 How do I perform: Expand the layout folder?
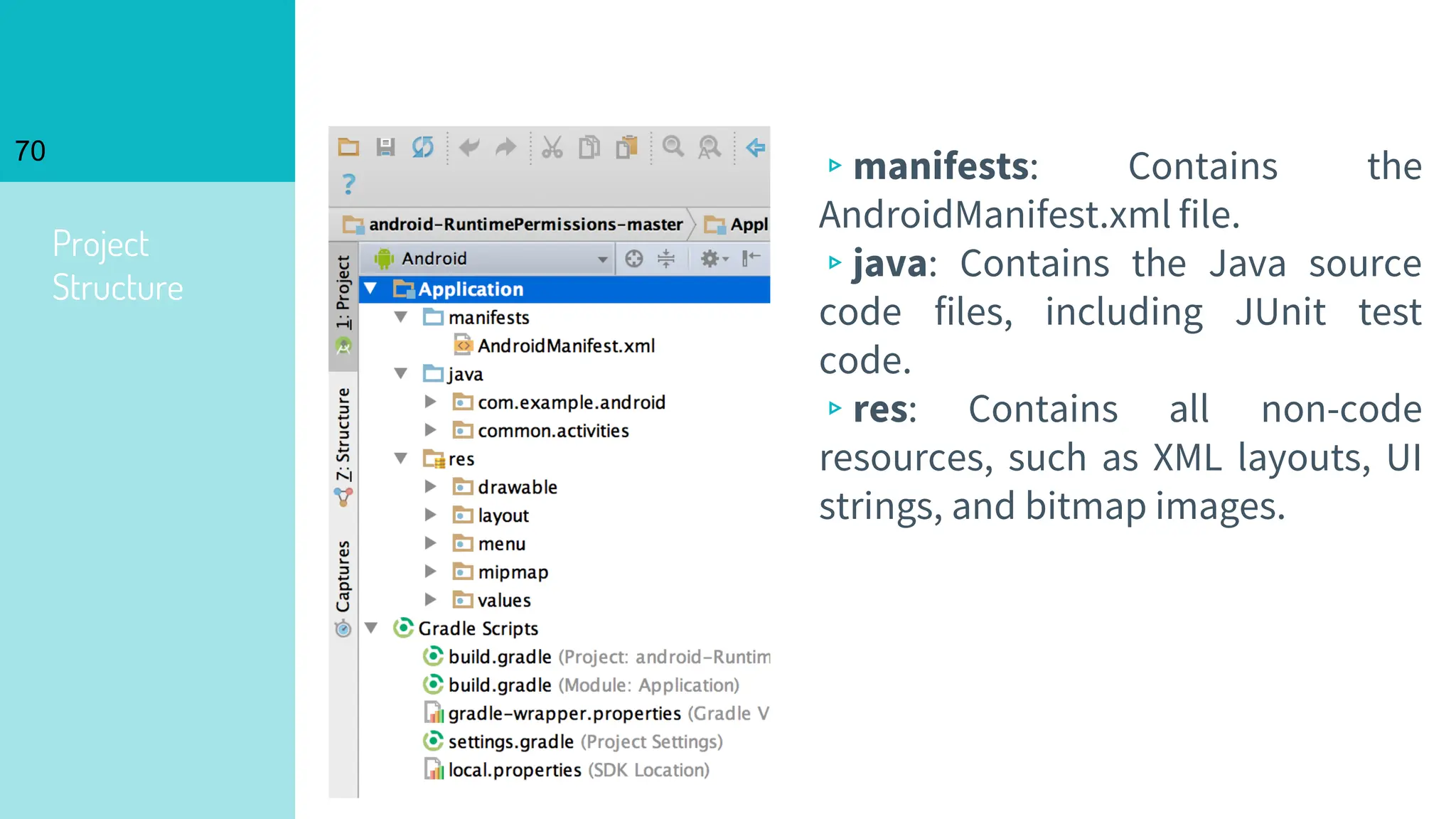[430, 515]
